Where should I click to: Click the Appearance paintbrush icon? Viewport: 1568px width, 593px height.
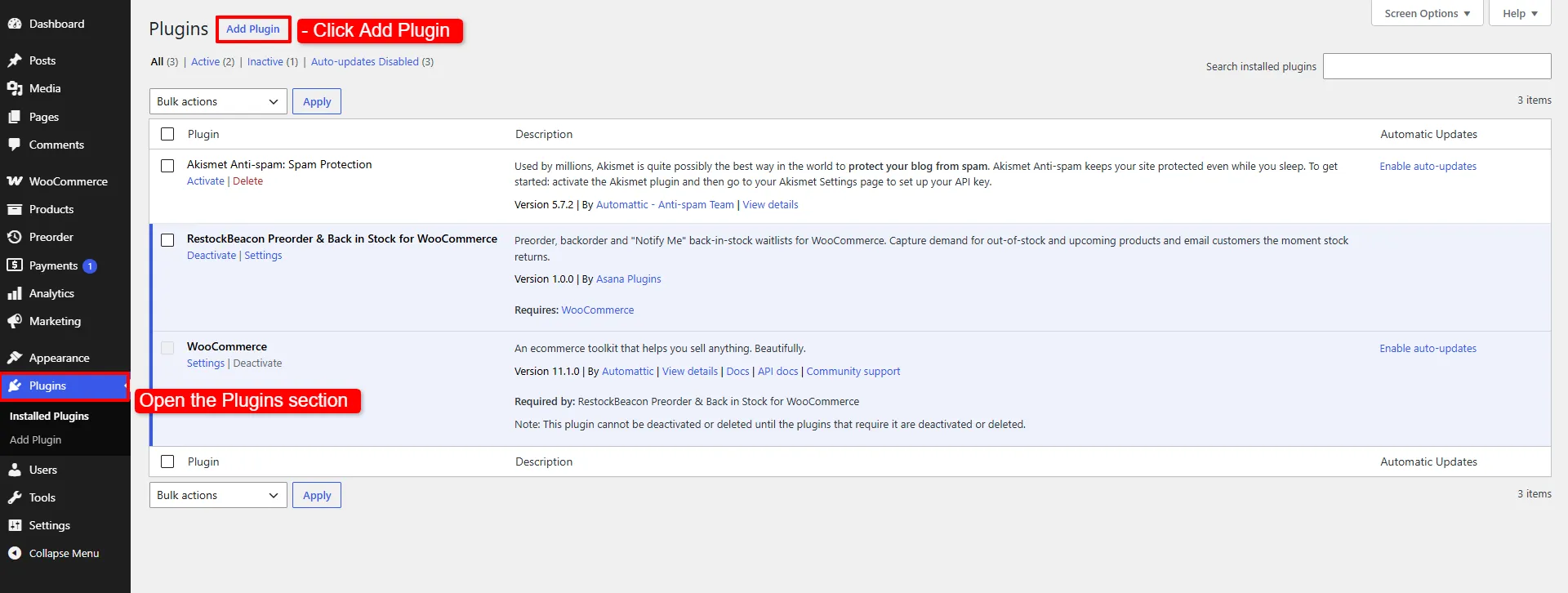click(x=15, y=358)
